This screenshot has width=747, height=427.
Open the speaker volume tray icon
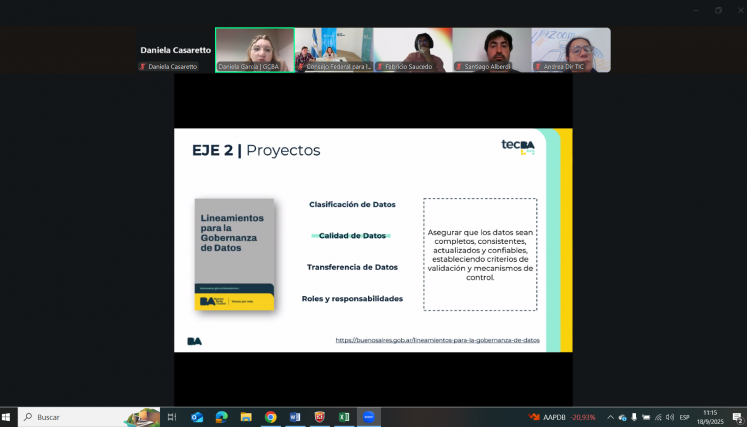(670, 417)
